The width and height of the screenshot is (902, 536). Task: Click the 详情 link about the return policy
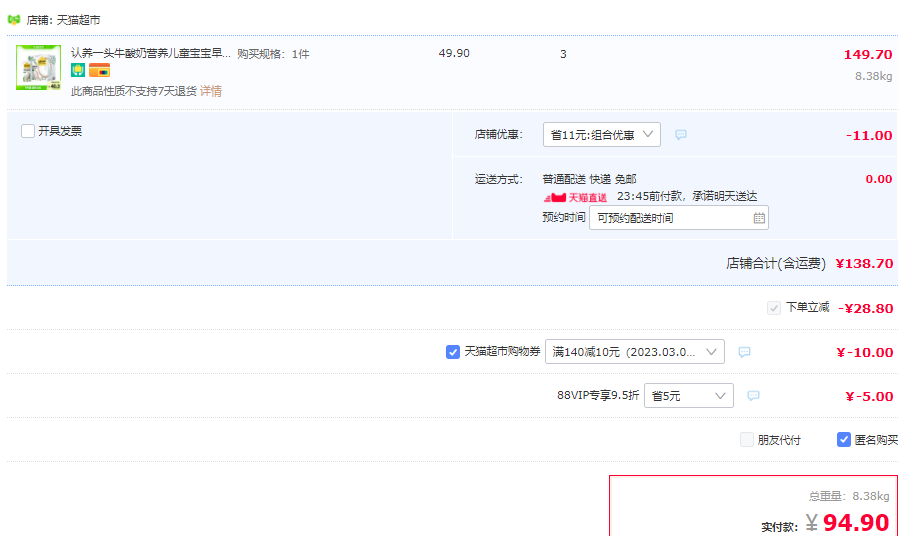(x=211, y=91)
